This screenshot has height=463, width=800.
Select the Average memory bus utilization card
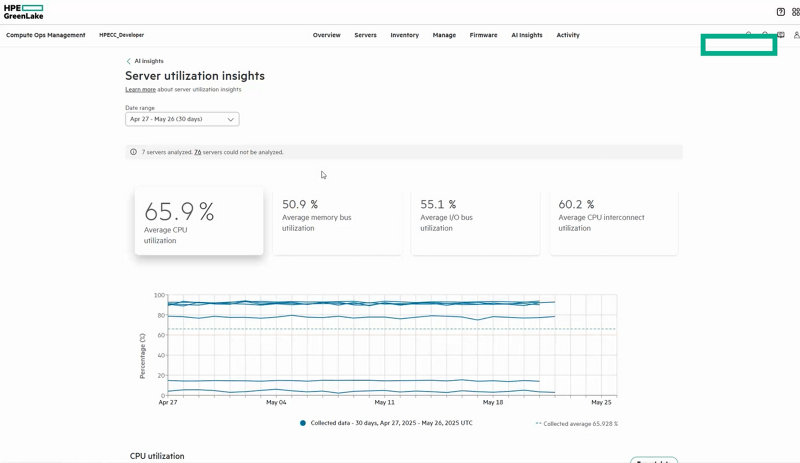(337, 223)
